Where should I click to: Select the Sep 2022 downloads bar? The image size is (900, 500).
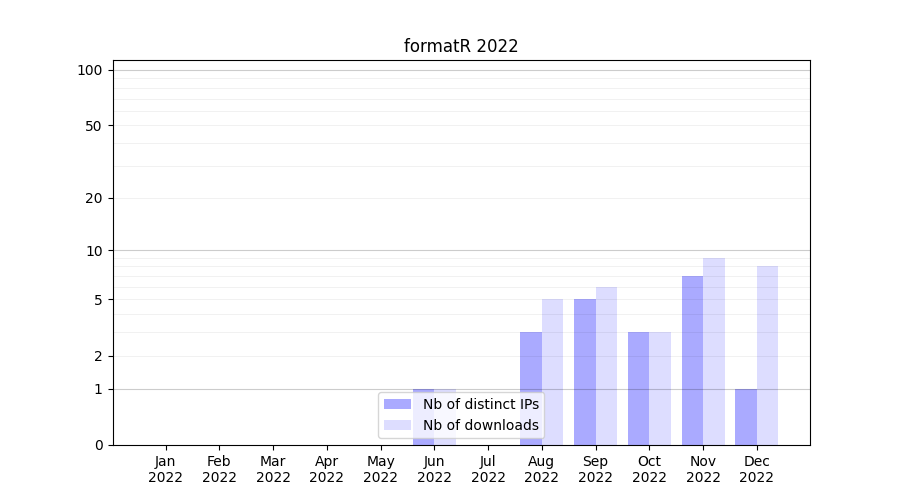point(606,365)
